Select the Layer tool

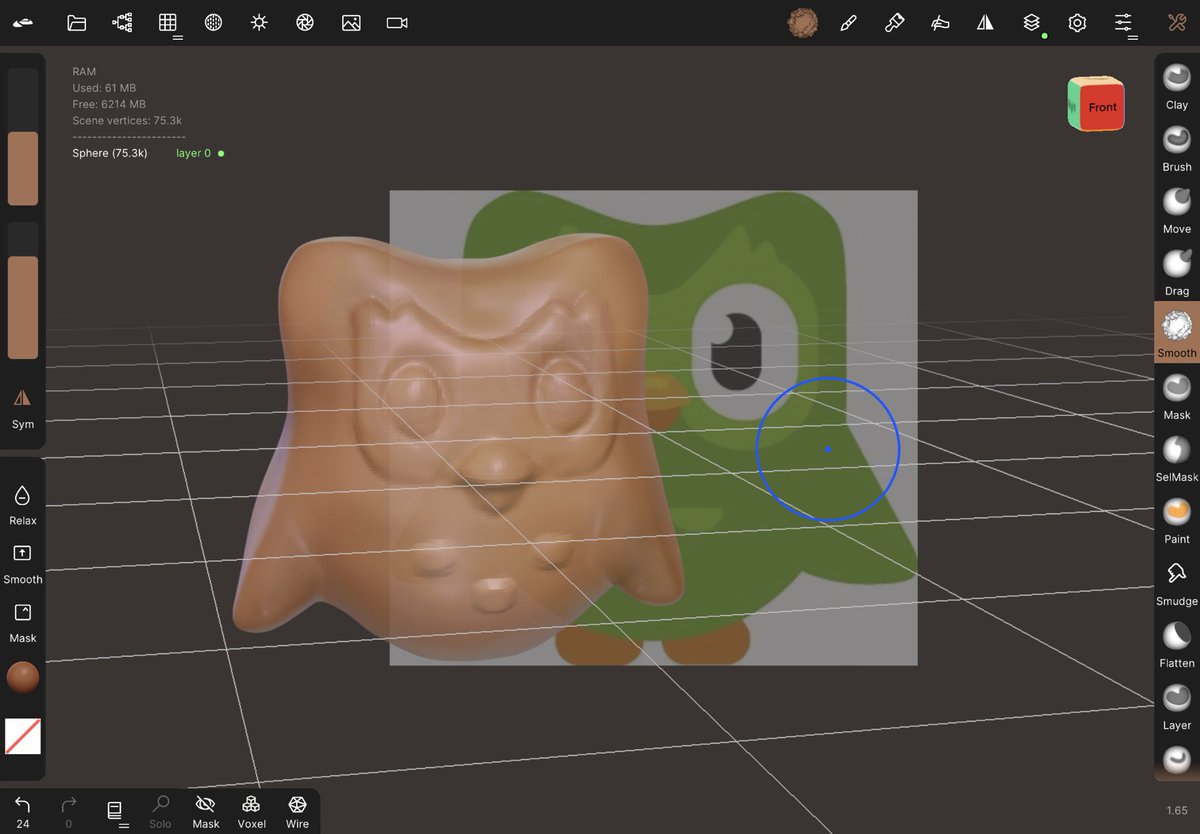click(1177, 707)
